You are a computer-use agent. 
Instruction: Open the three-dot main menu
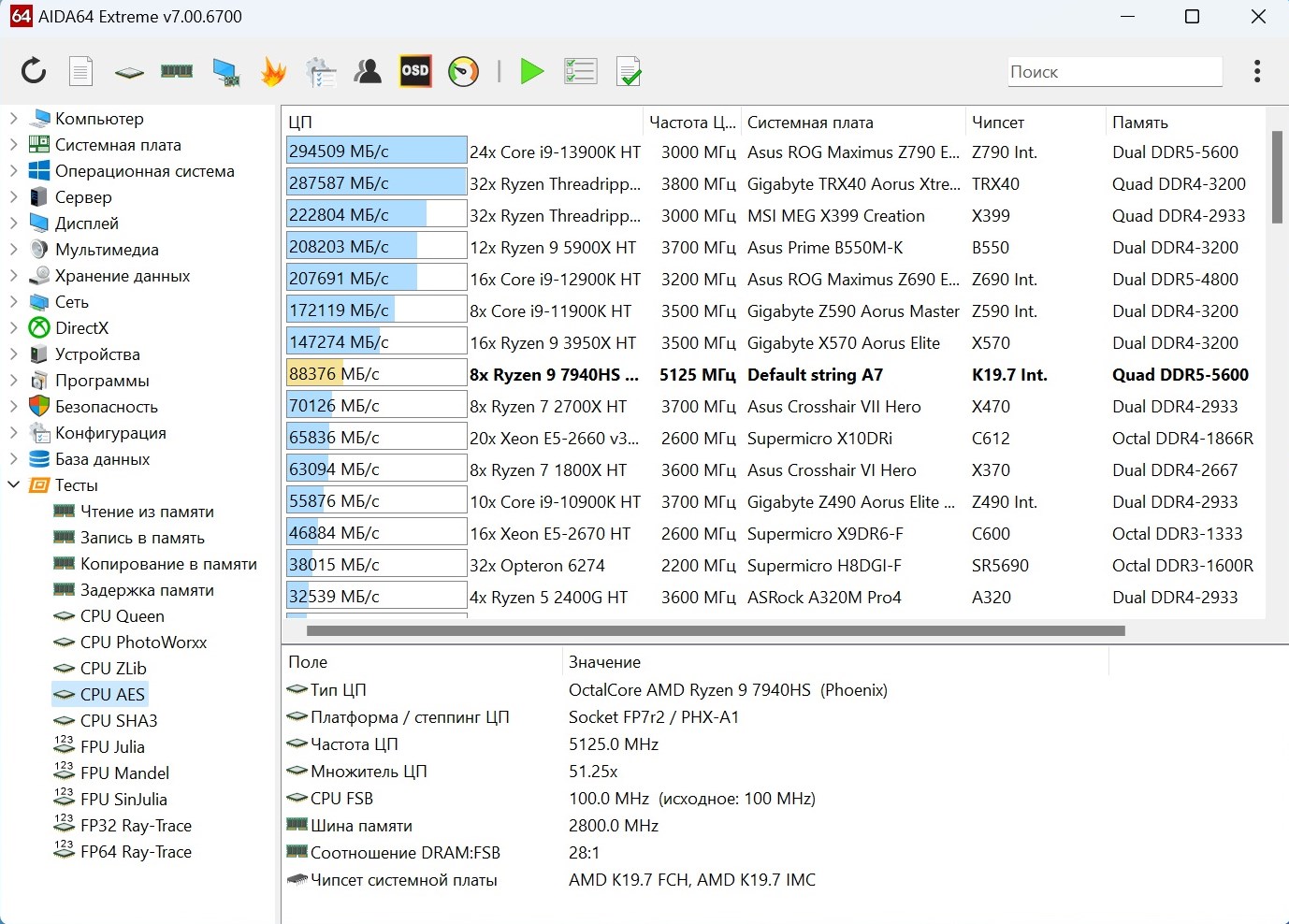point(1256,71)
